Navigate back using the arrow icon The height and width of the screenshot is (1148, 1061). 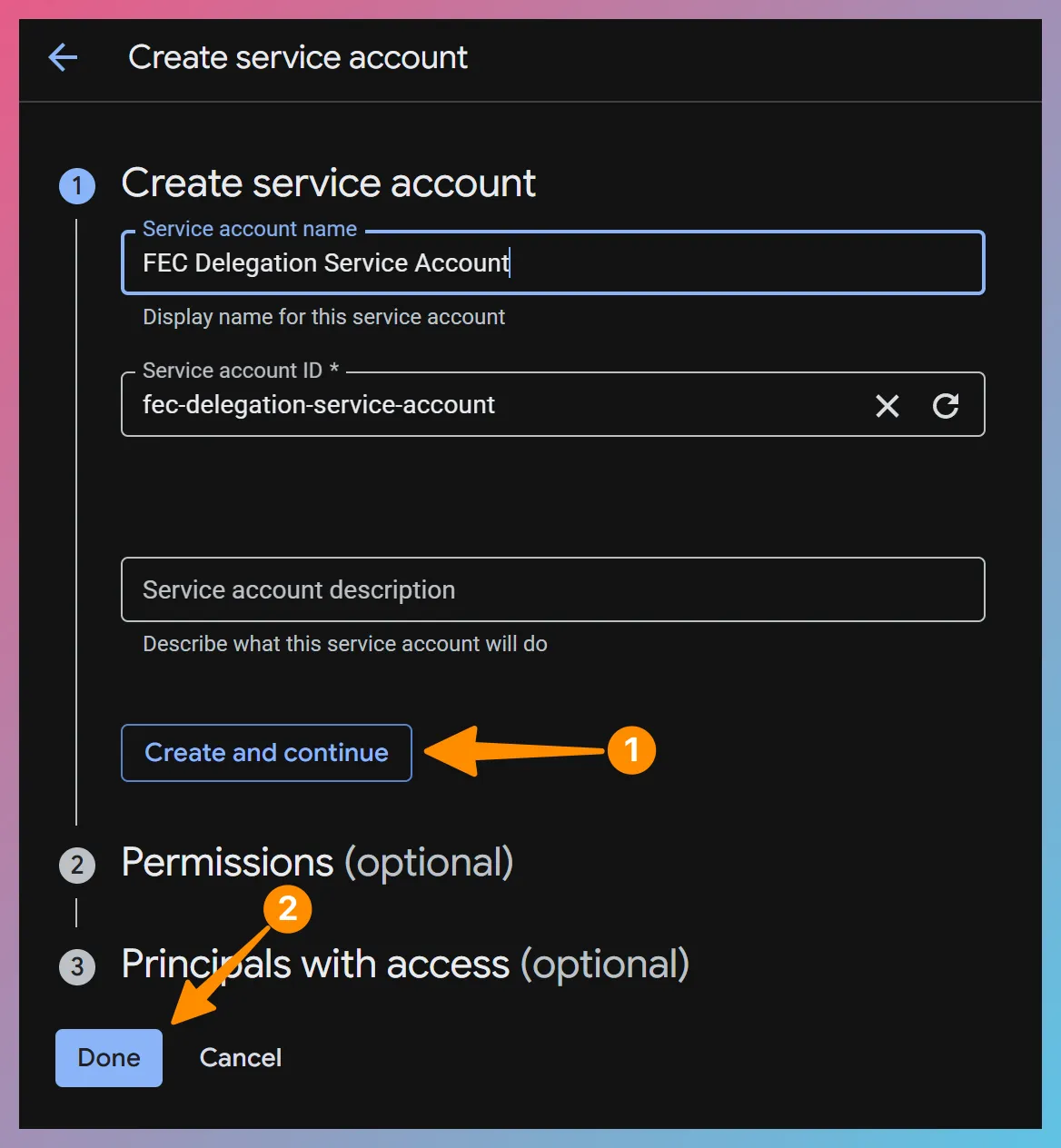(62, 57)
